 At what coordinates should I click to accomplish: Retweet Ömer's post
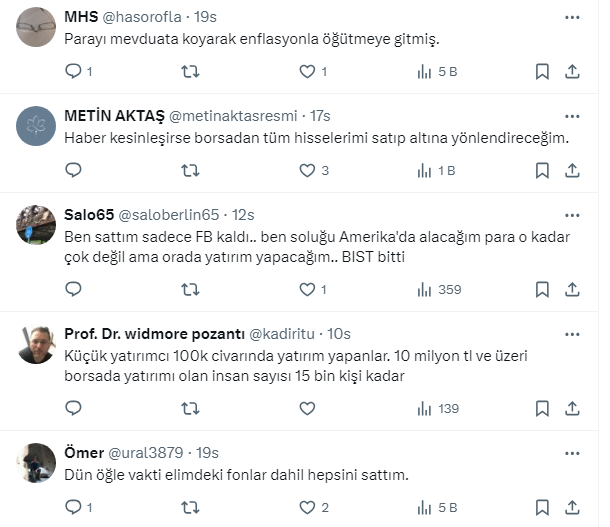point(189,507)
